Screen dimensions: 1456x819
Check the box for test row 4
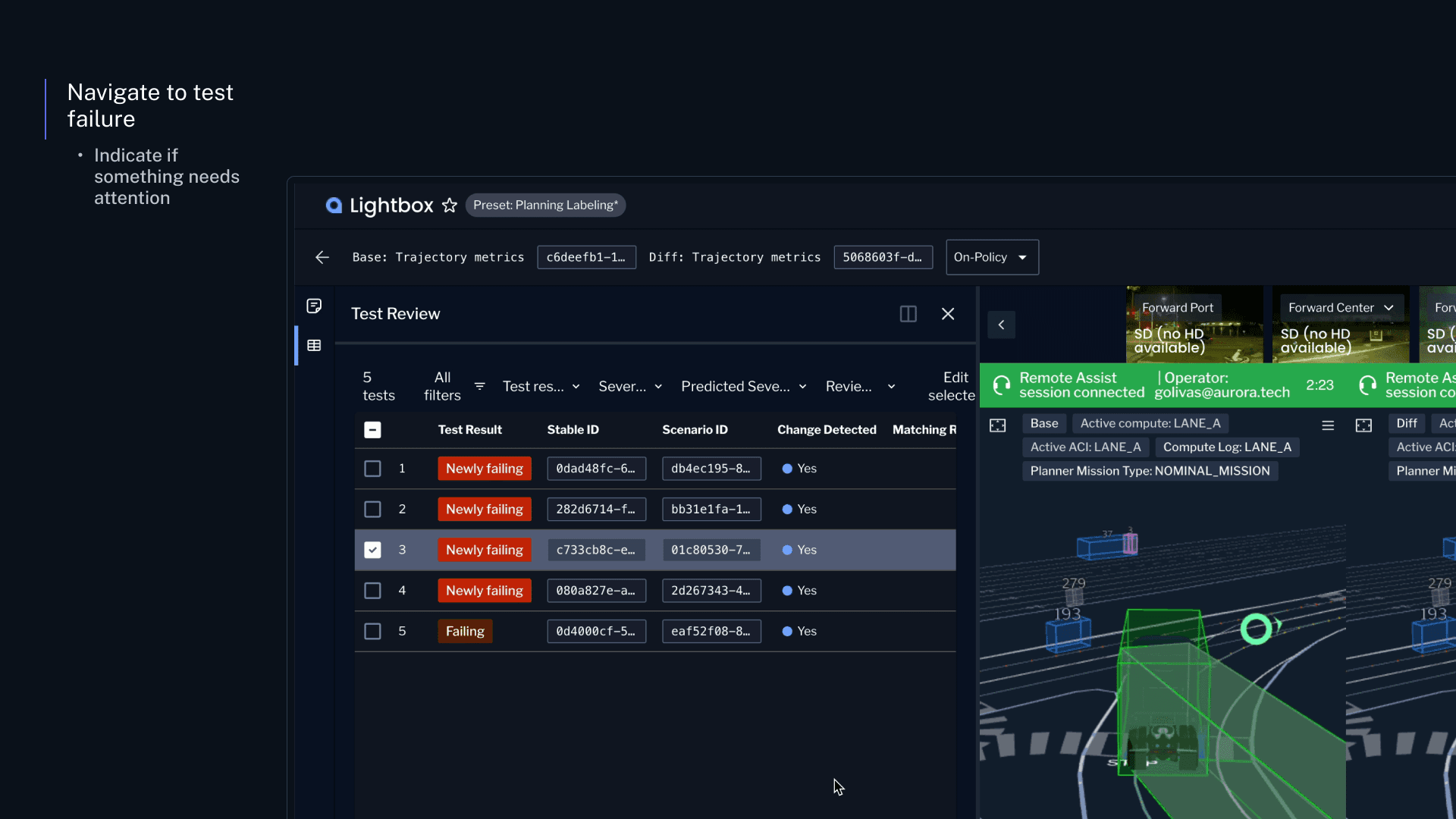point(372,591)
